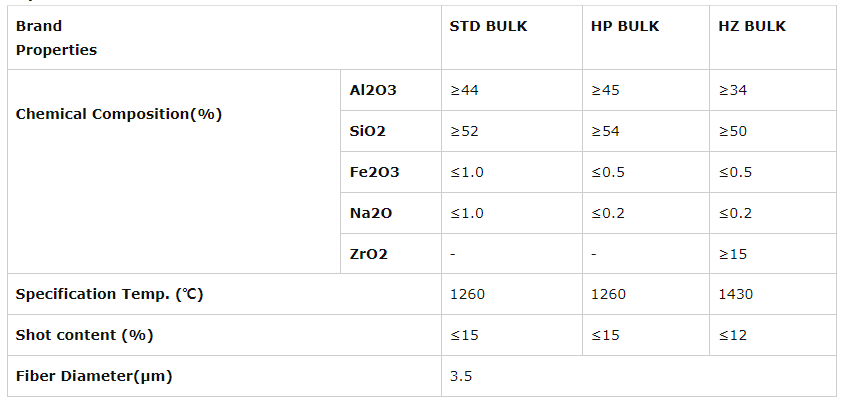Screen dimensions: 849x402
Task: Click the ≥44 value for STD BULK
Action: point(465,91)
